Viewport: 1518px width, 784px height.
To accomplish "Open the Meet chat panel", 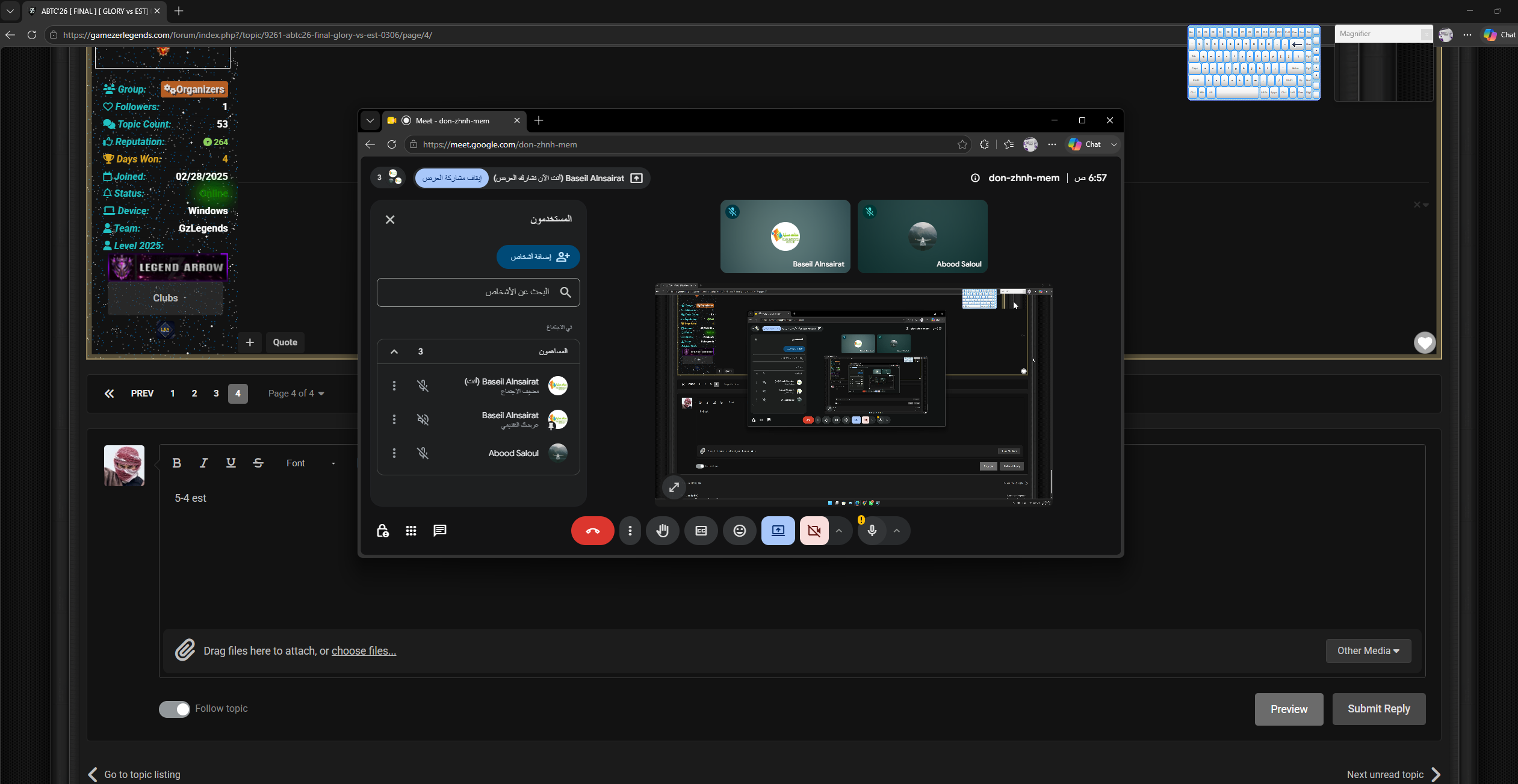I will click(x=440, y=531).
